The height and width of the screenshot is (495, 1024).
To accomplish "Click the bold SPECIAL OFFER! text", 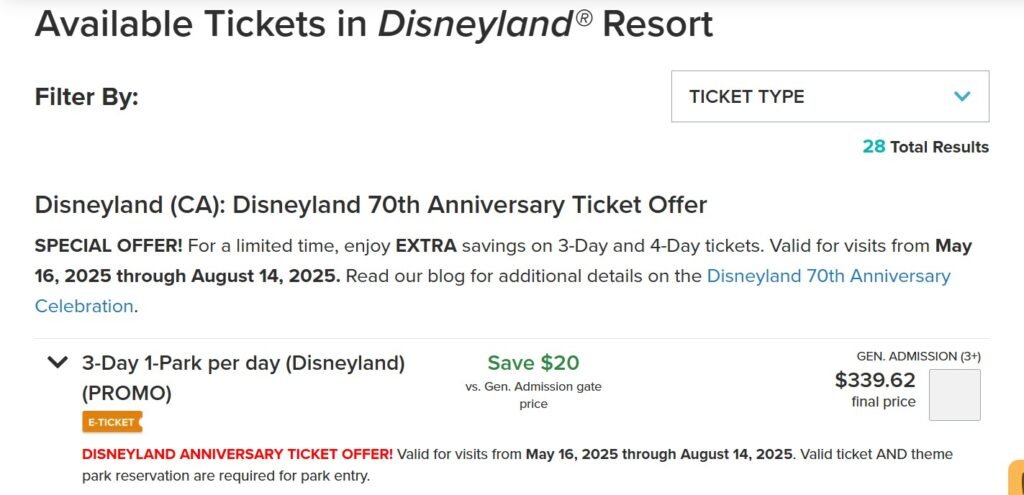I will [108, 246].
